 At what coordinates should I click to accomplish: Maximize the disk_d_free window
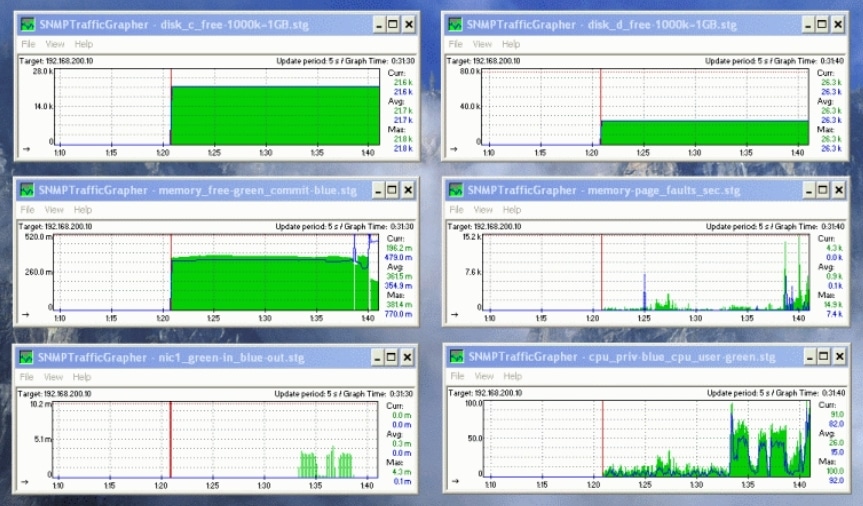click(822, 24)
